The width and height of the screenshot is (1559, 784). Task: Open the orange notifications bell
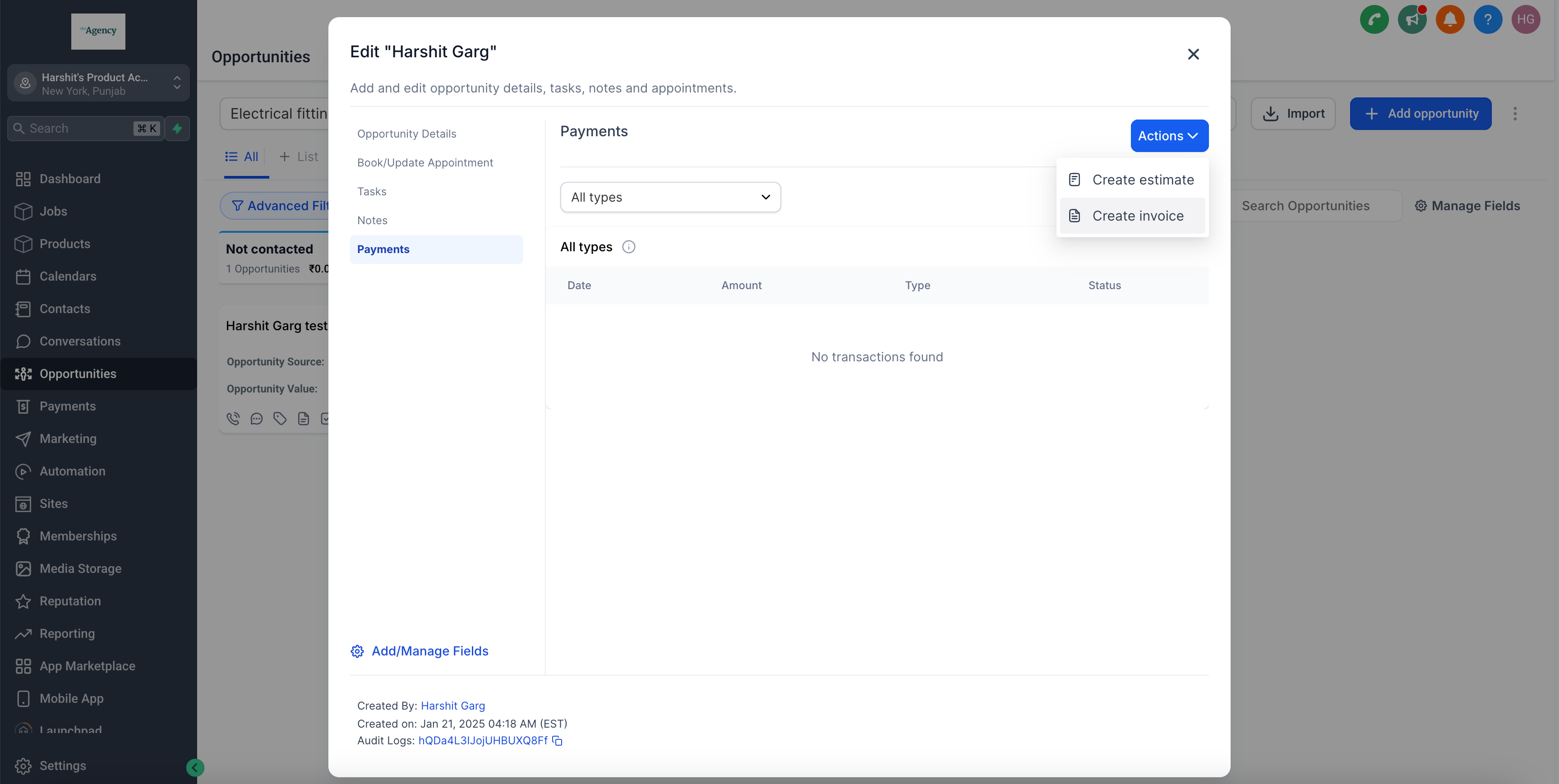[1449, 19]
